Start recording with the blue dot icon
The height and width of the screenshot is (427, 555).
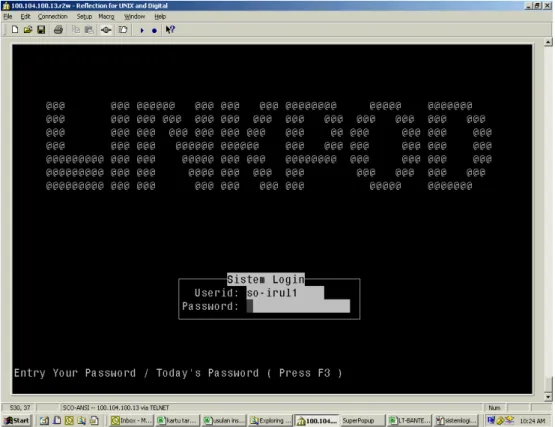(154, 31)
